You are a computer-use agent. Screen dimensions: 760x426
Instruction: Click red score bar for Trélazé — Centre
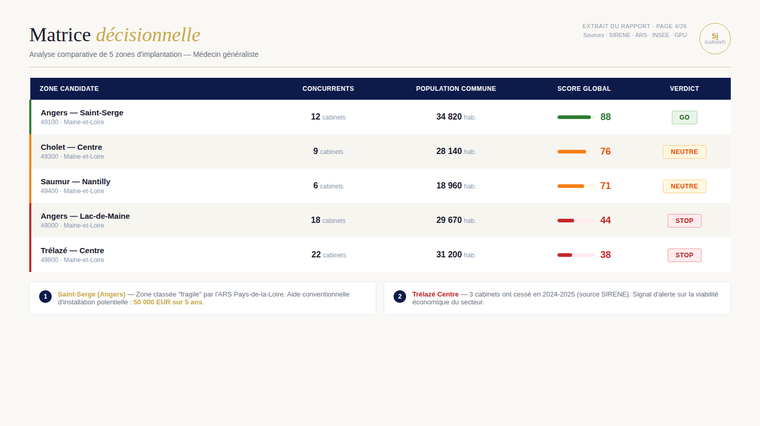565,255
